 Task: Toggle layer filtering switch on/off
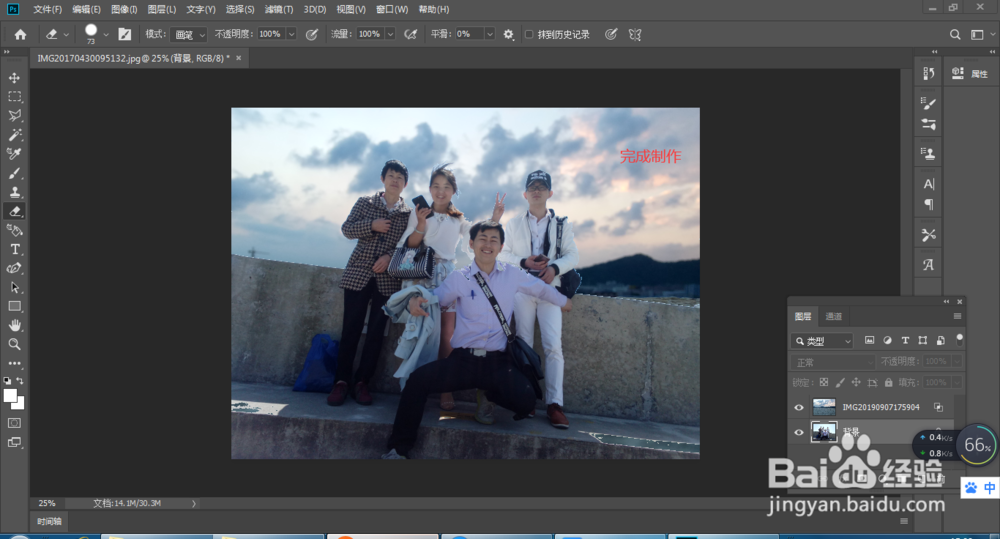coord(959,339)
